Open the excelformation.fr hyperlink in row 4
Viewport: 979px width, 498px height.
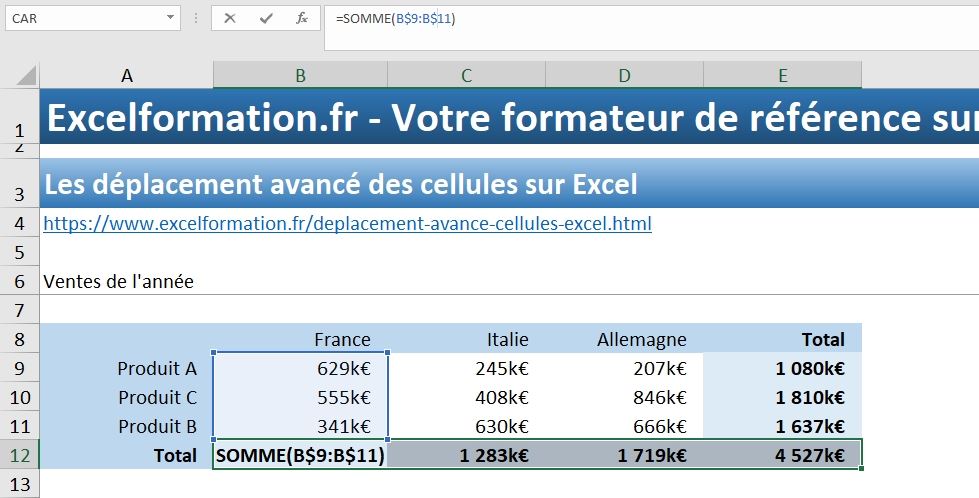click(x=347, y=223)
